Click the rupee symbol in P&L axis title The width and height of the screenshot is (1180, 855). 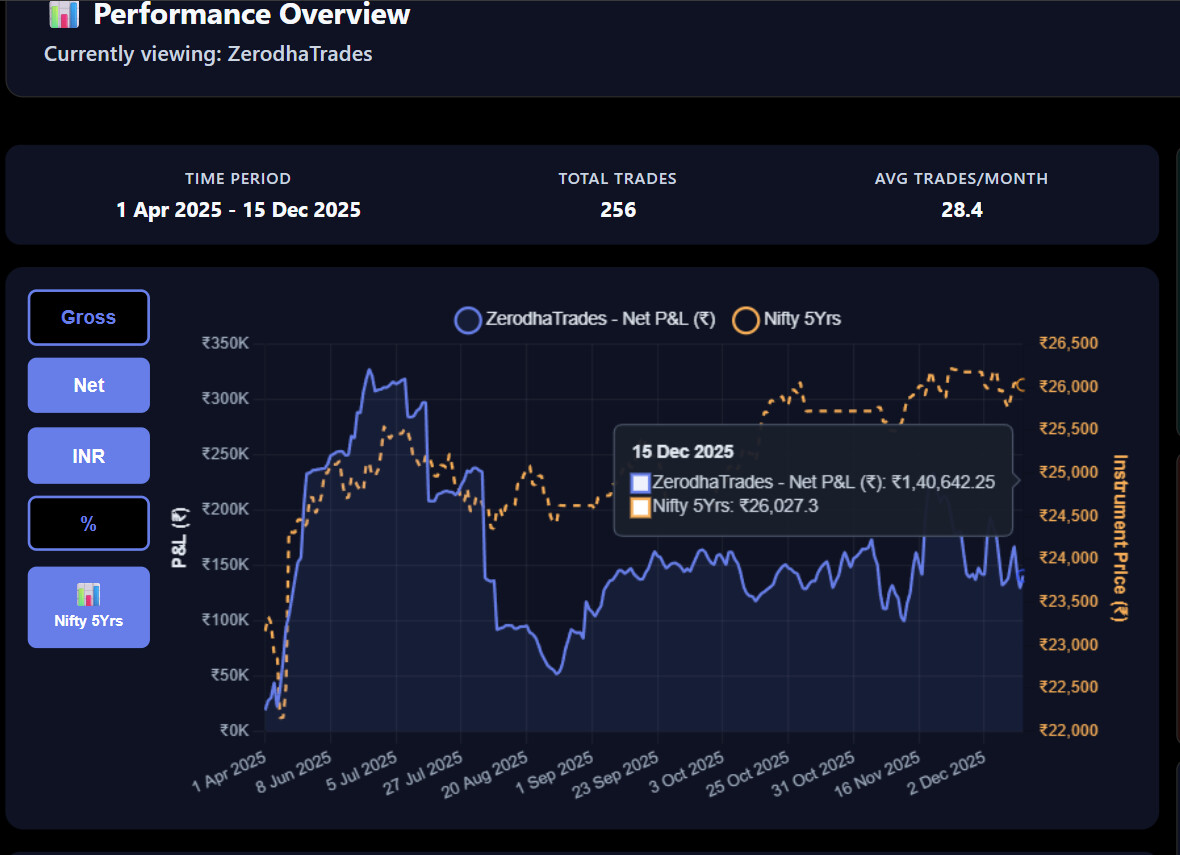[180, 516]
